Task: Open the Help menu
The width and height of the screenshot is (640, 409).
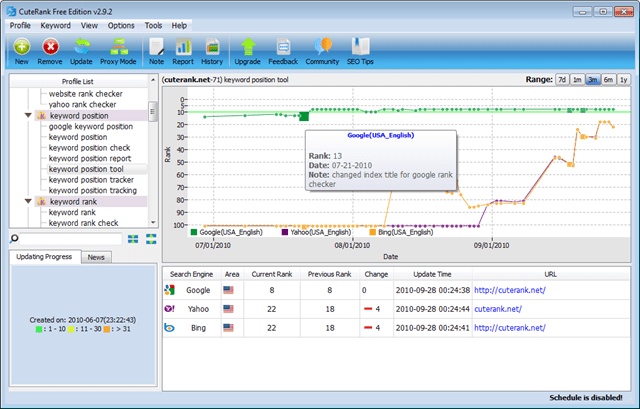Action: coord(179,25)
